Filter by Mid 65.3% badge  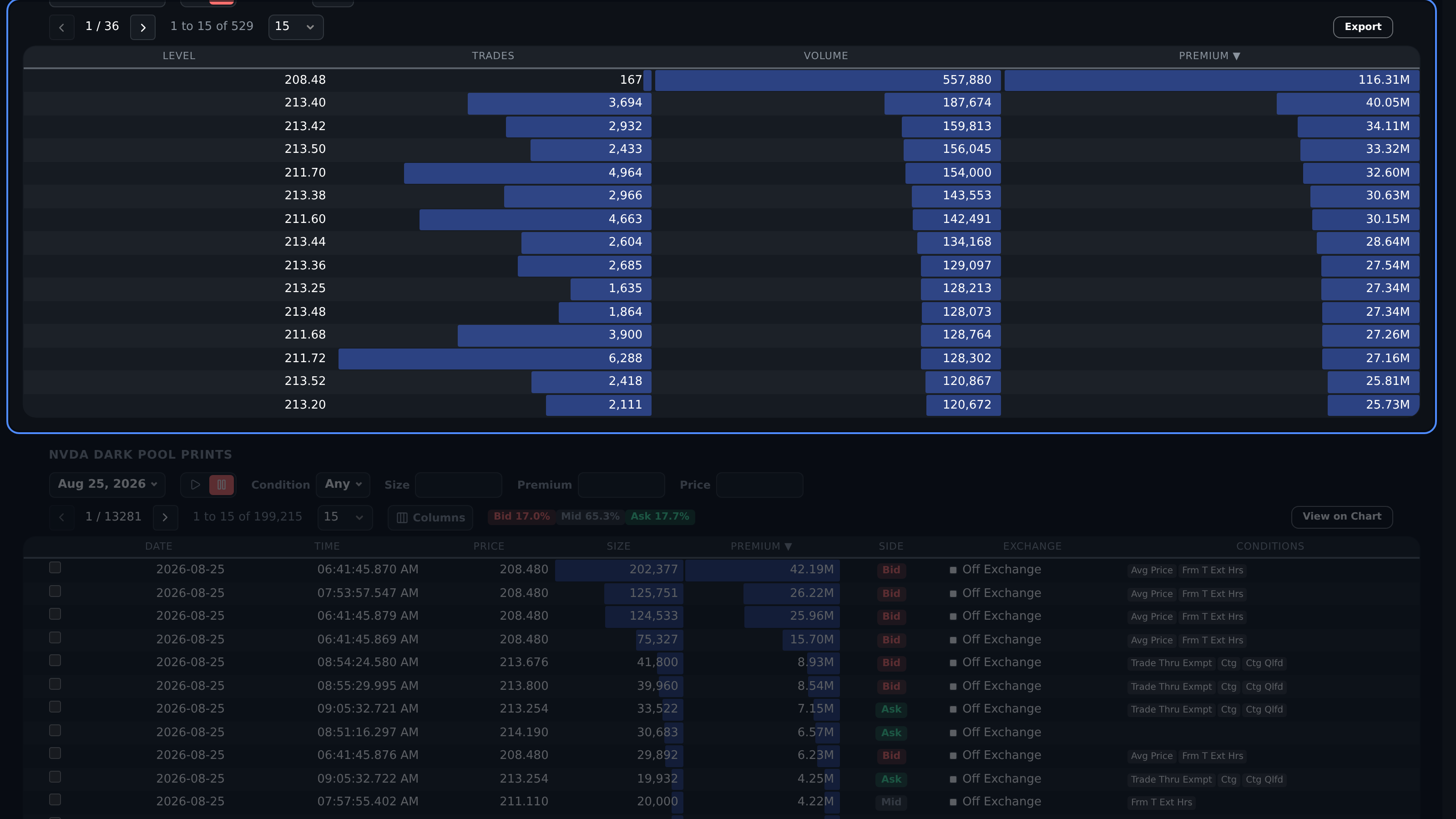[590, 516]
